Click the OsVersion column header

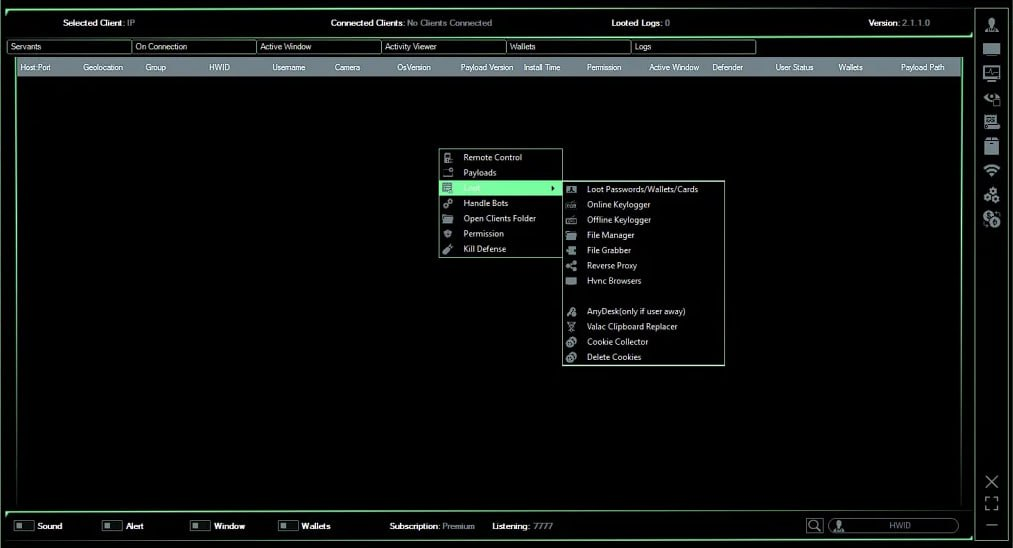[413, 67]
